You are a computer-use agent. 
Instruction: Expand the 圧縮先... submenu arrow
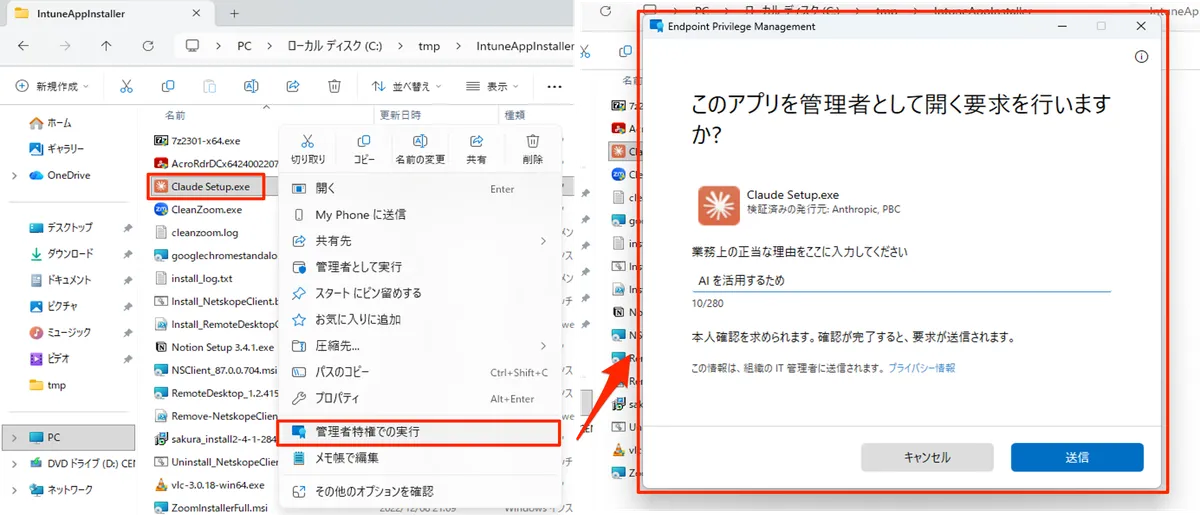point(543,346)
